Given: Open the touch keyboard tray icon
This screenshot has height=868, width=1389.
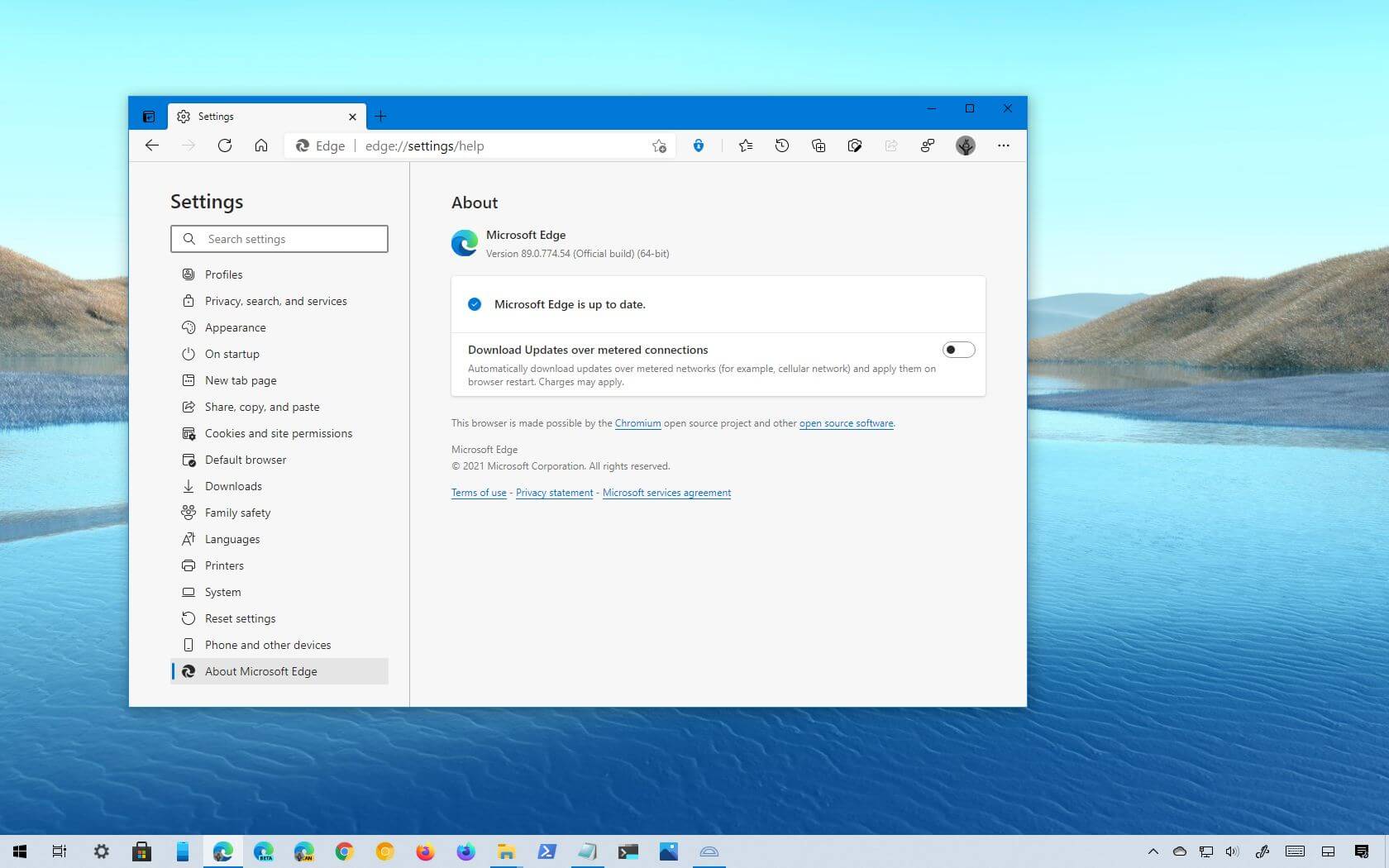Looking at the screenshot, I should click(1295, 851).
